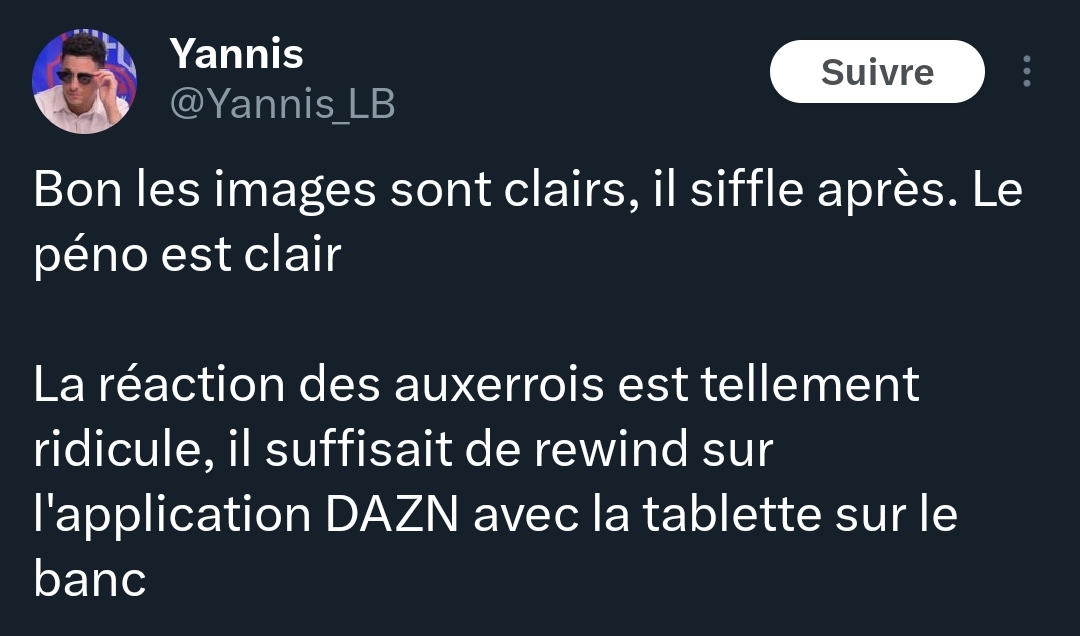
Task: Click the word images in the first line
Action: point(295,191)
